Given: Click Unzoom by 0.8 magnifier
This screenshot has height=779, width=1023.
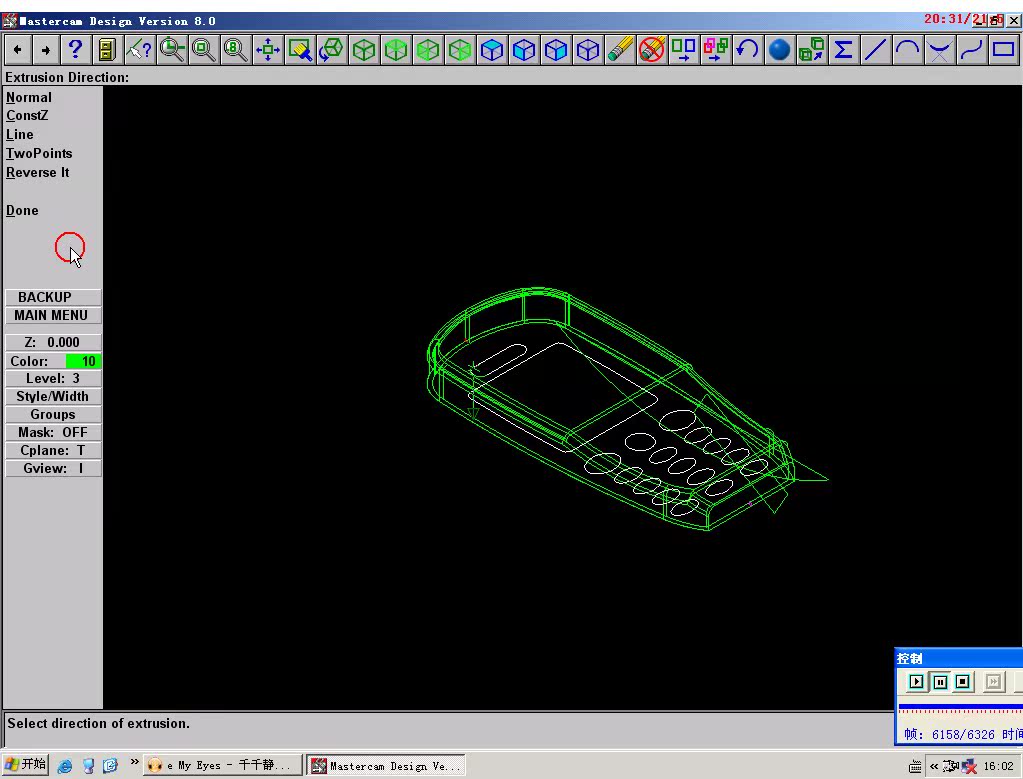Looking at the screenshot, I should [x=236, y=50].
